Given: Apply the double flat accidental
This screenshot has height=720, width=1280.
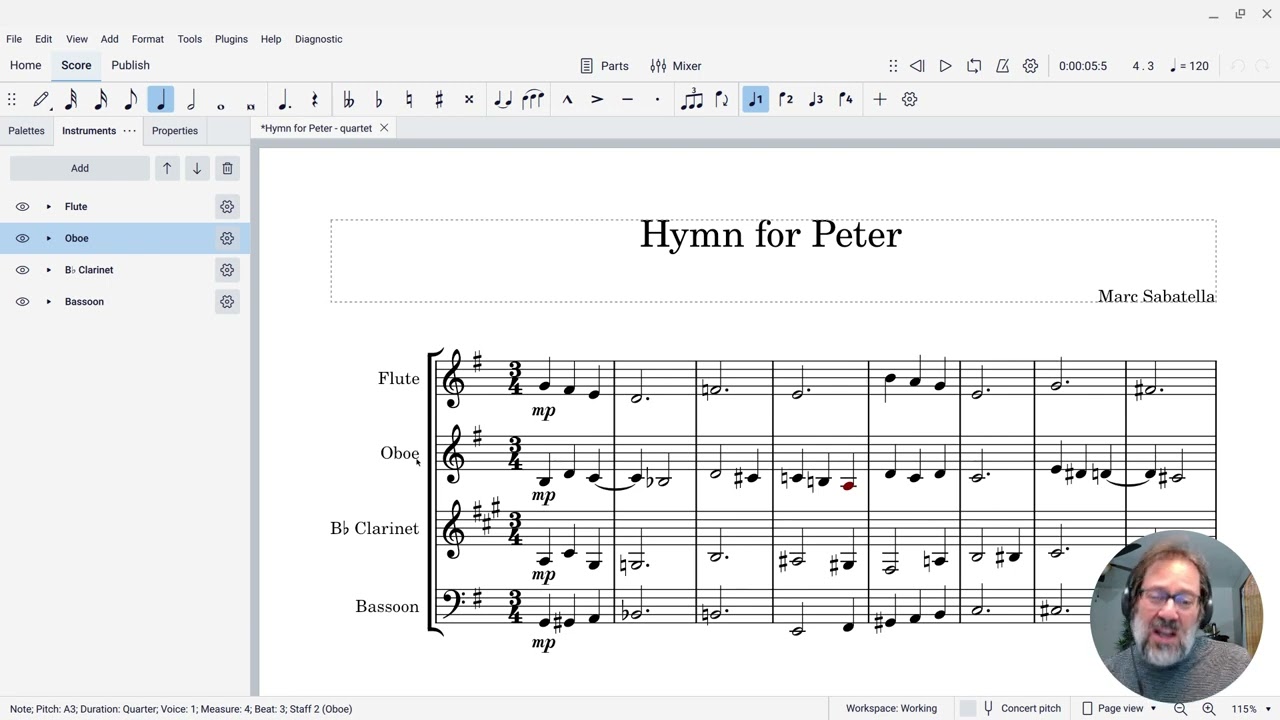Looking at the screenshot, I should tap(348, 99).
